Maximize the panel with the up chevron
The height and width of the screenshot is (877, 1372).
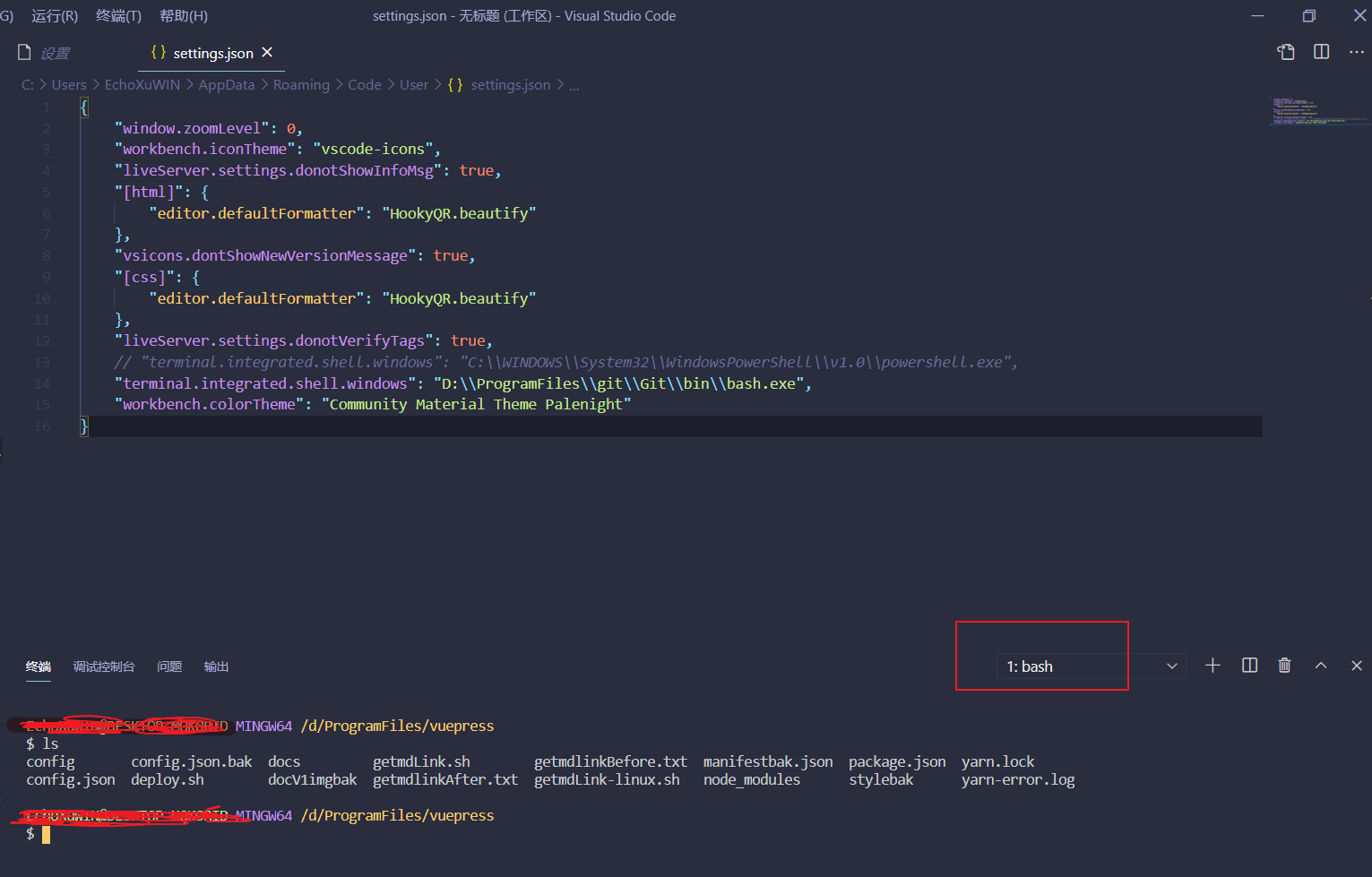pyautogui.click(x=1321, y=666)
